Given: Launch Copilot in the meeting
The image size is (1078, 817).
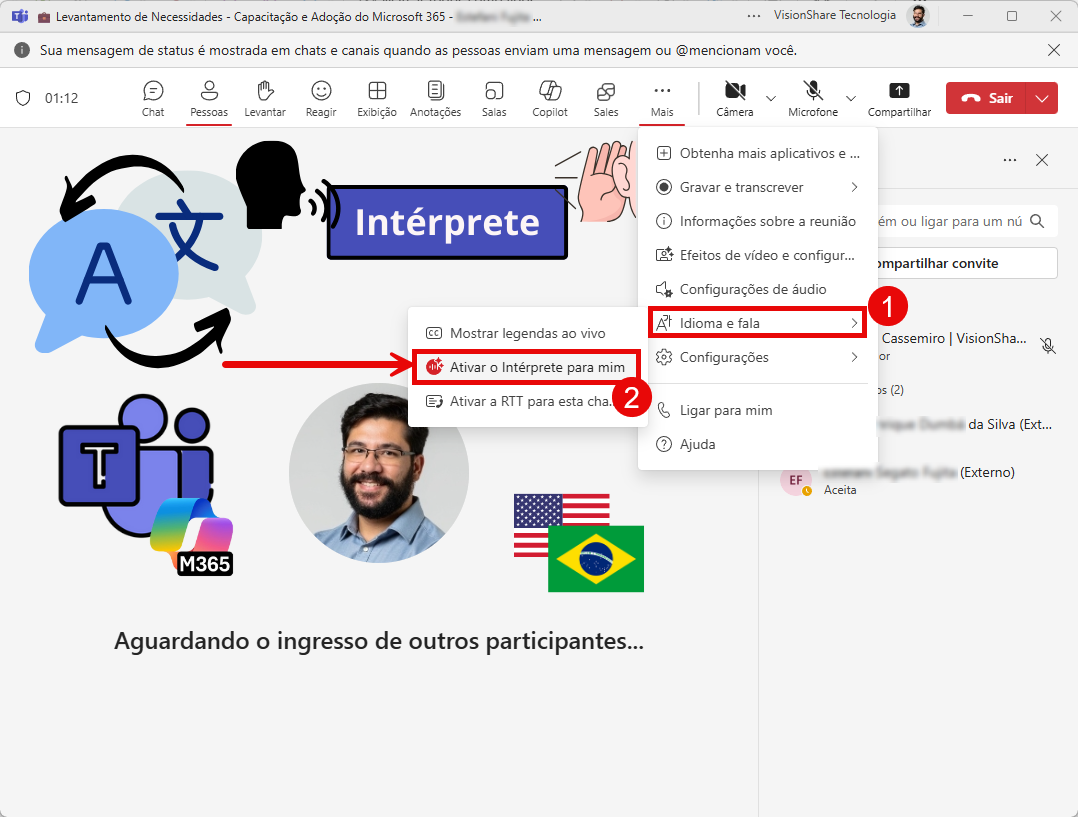Looking at the screenshot, I should point(550,98).
